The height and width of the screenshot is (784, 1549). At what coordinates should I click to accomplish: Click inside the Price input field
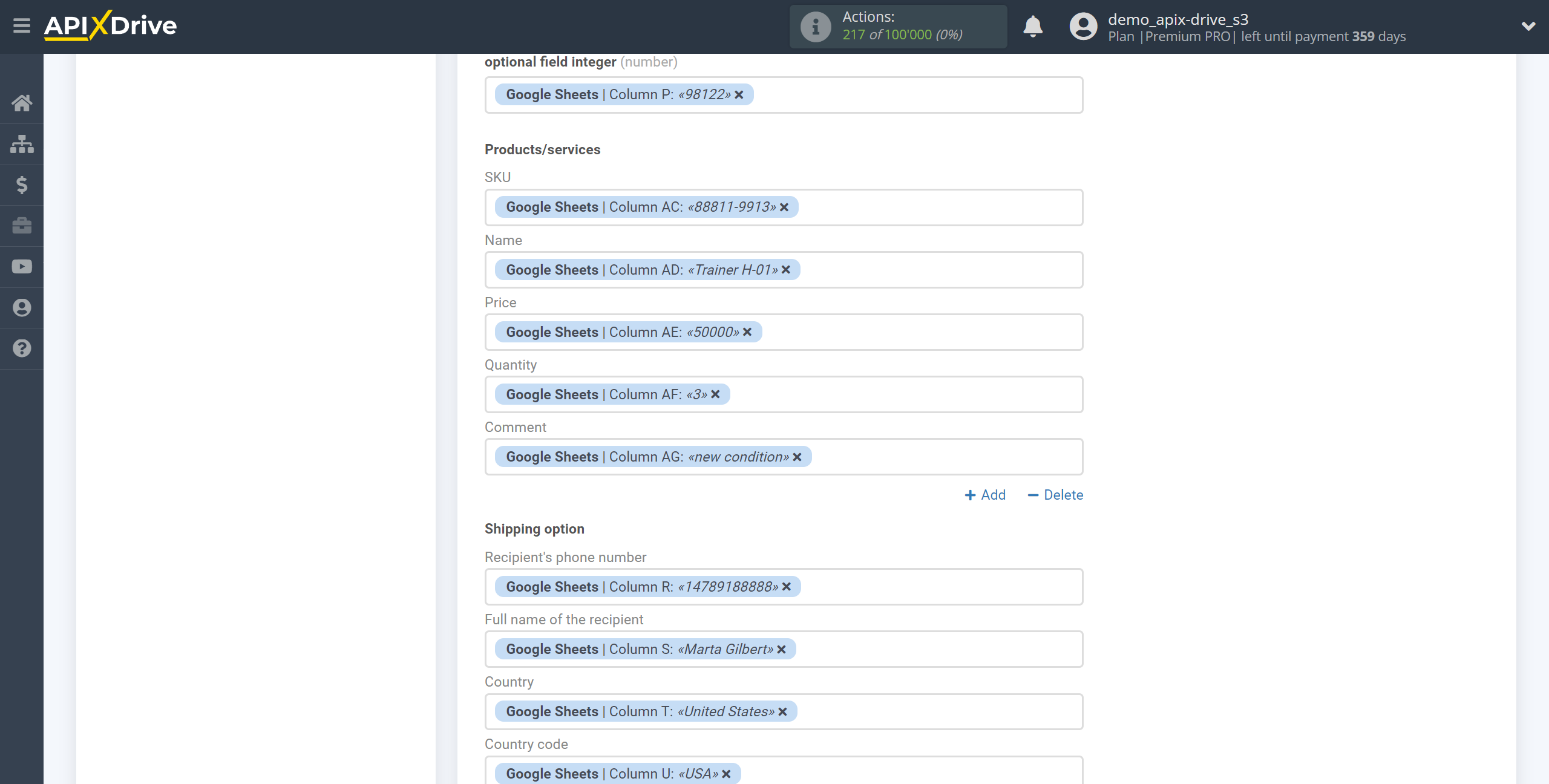click(784, 332)
